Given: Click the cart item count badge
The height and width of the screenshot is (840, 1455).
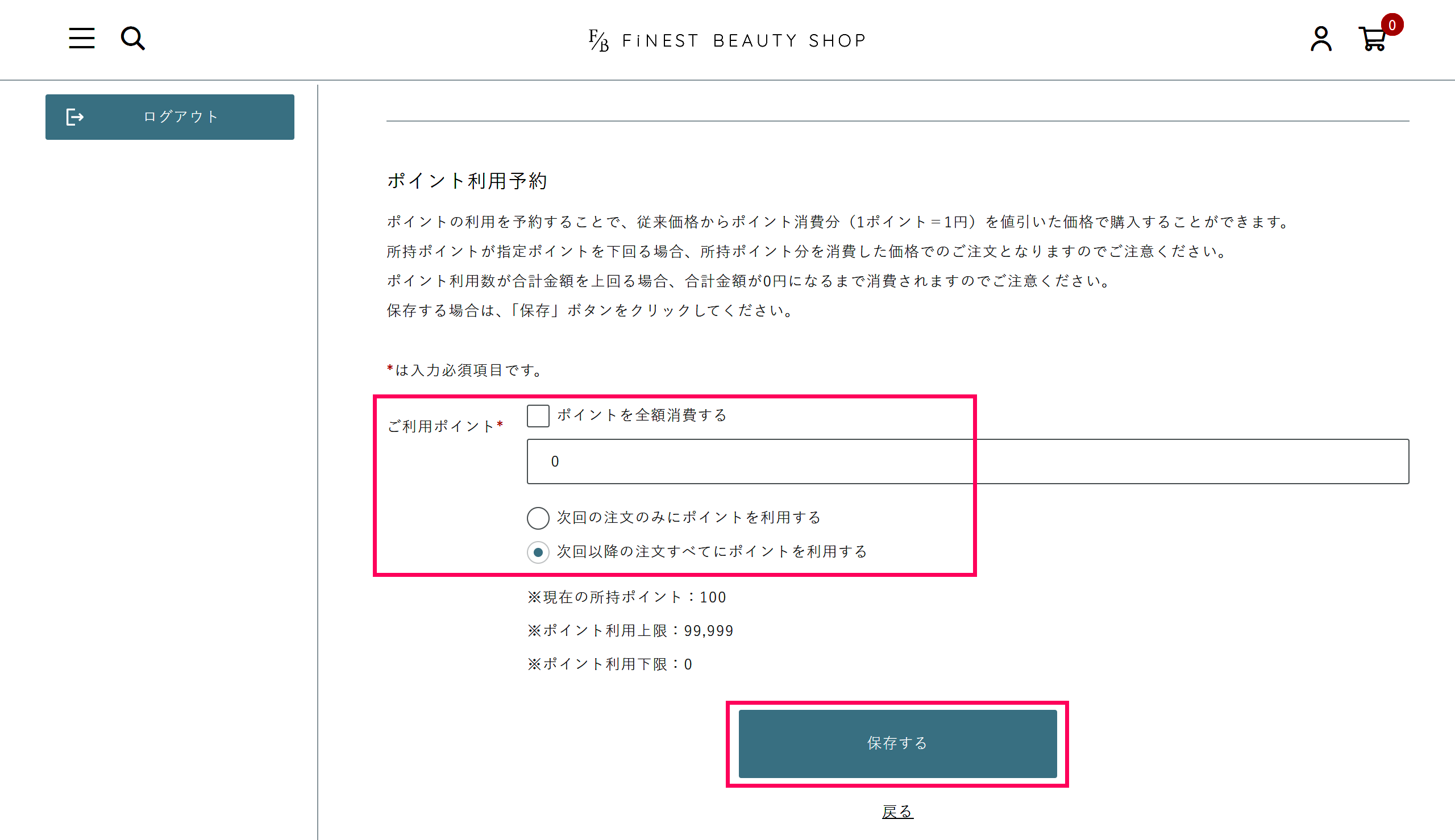Looking at the screenshot, I should pos(1393,24).
